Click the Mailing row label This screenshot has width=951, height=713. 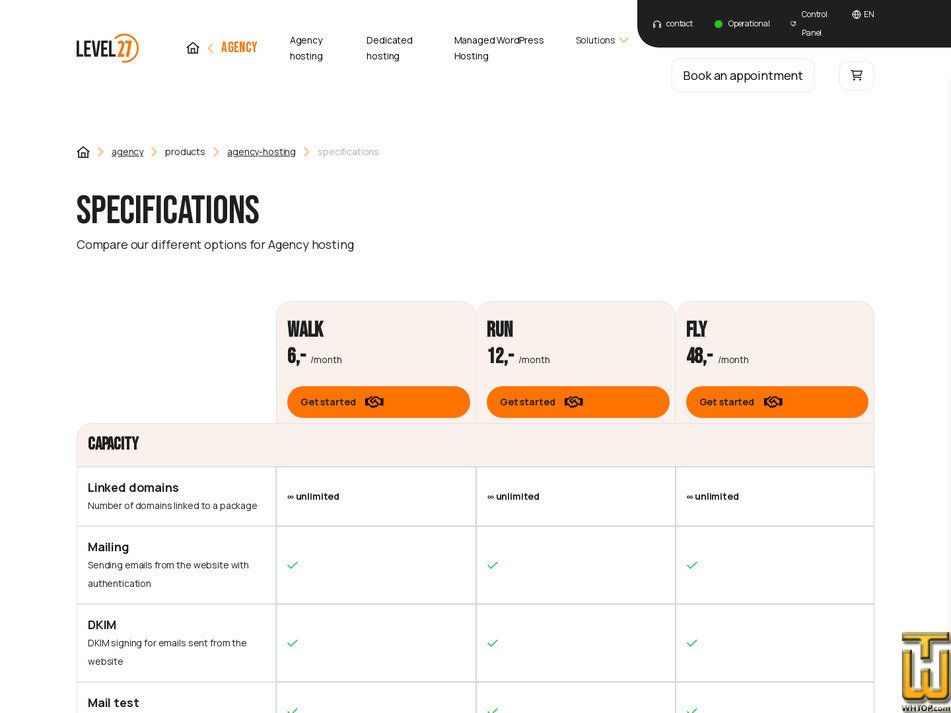point(108,547)
